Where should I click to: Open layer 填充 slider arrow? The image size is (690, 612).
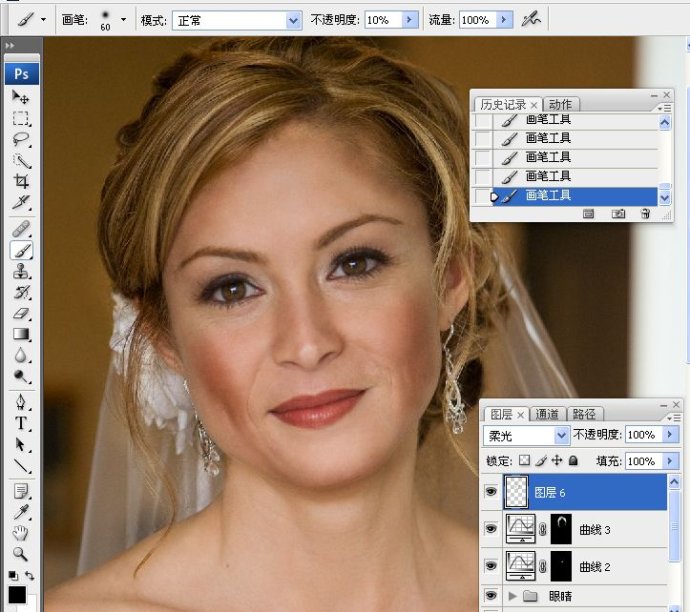pos(670,461)
